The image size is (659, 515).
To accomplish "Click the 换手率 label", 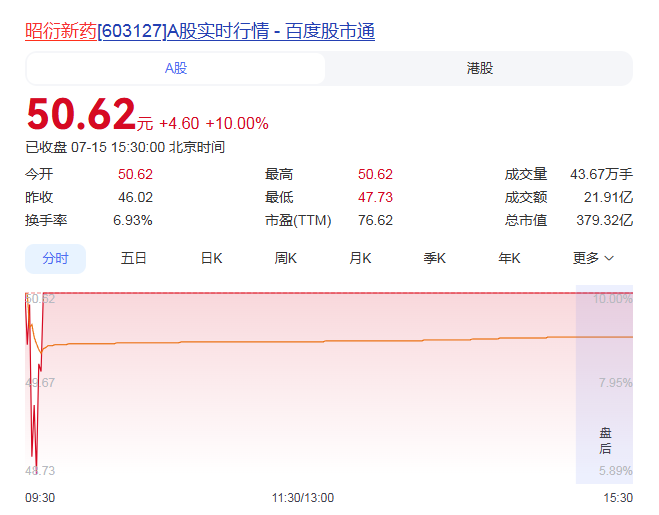I will pos(46,220).
